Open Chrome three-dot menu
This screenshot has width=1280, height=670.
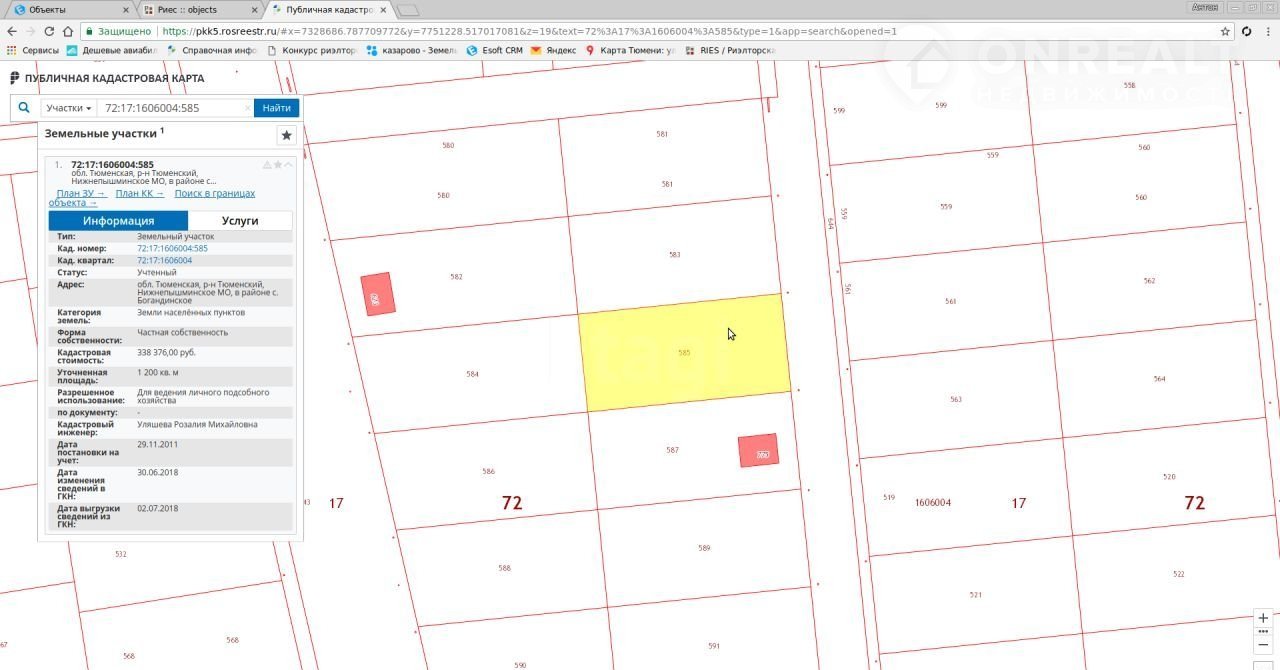(x=1267, y=31)
